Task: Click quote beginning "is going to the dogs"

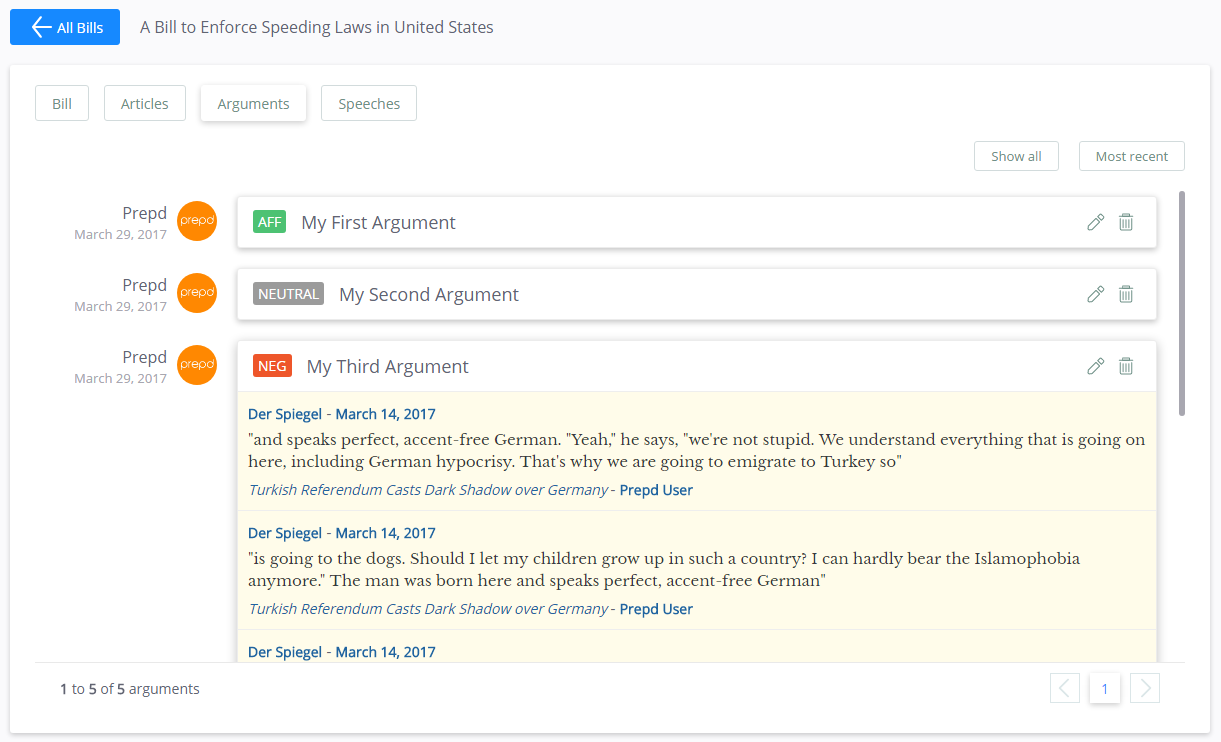Action: pyautogui.click(x=664, y=569)
